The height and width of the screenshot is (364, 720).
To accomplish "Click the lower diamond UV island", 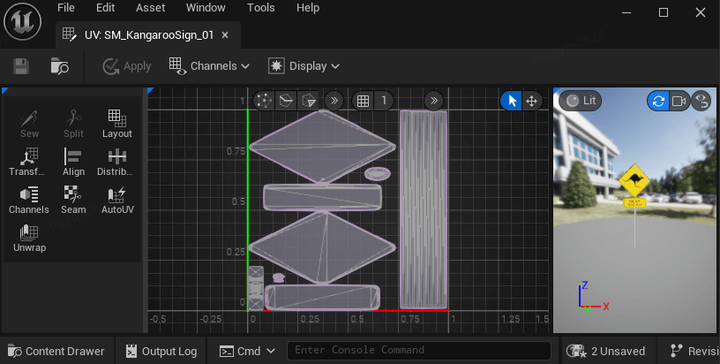I will point(322,248).
